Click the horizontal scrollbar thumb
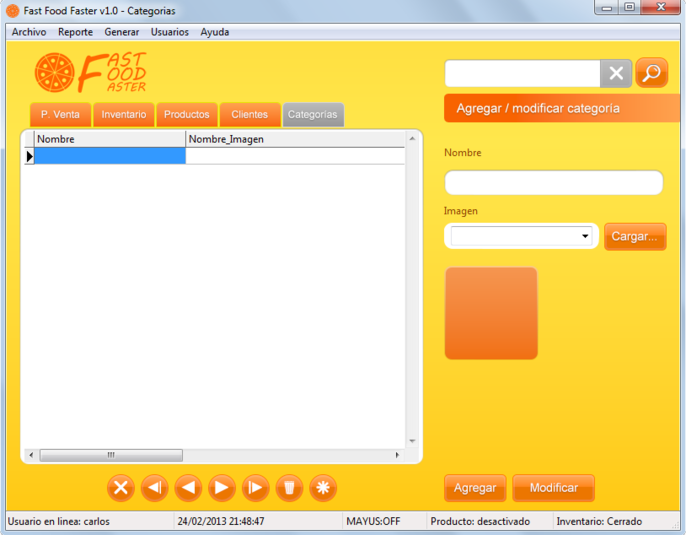Image resolution: width=686 pixels, height=535 pixels. 111,455
